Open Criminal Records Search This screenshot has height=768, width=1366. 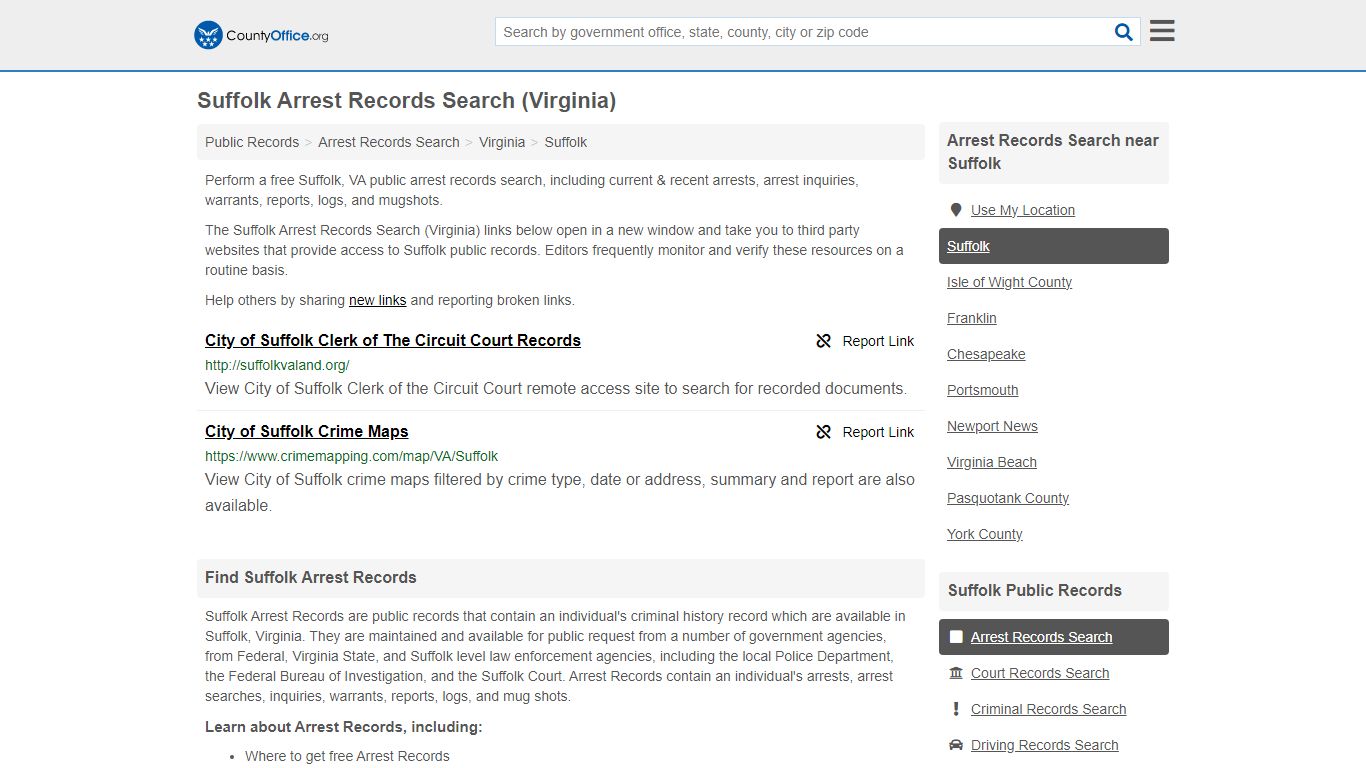tap(1048, 709)
